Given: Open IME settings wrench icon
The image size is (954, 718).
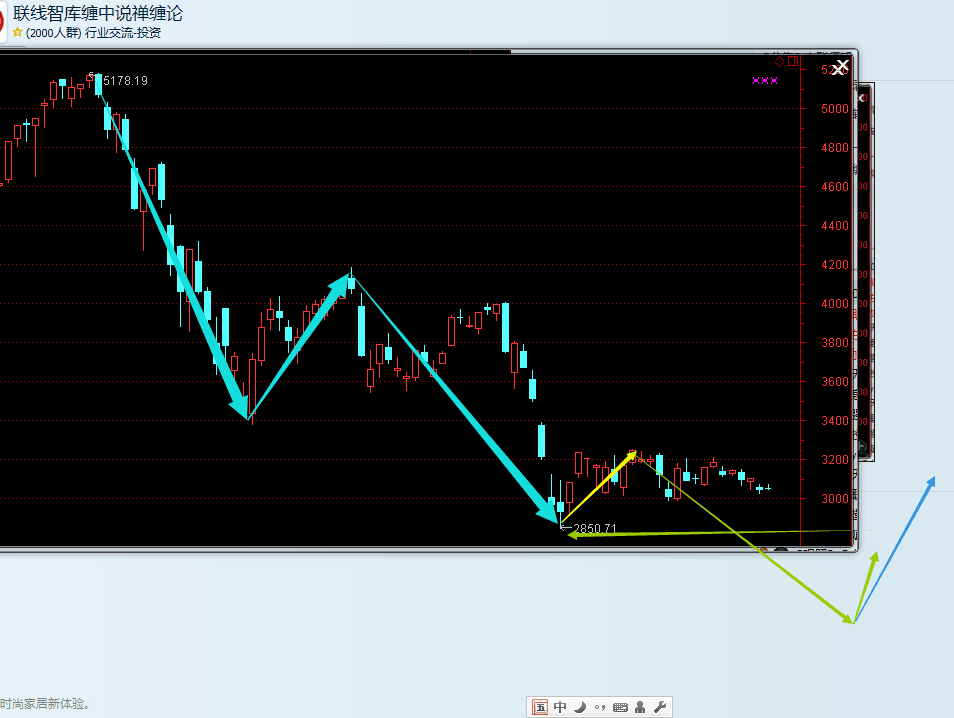Looking at the screenshot, I should (x=659, y=707).
